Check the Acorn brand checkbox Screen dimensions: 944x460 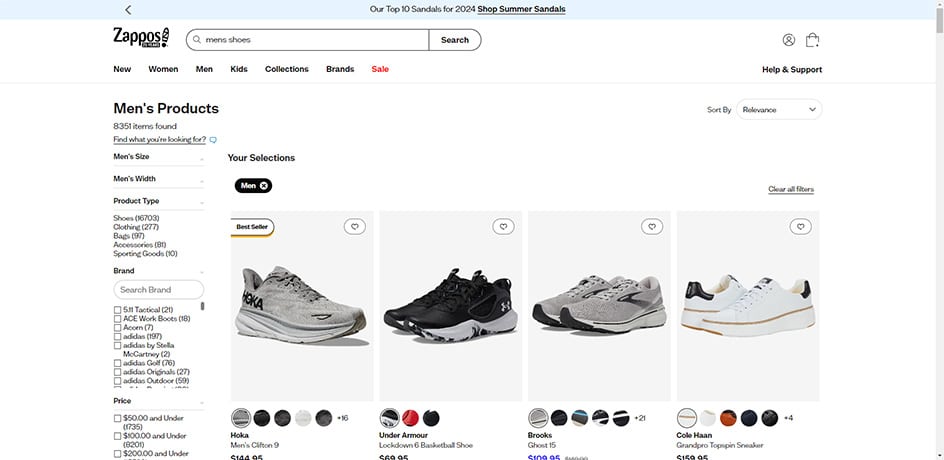click(117, 328)
